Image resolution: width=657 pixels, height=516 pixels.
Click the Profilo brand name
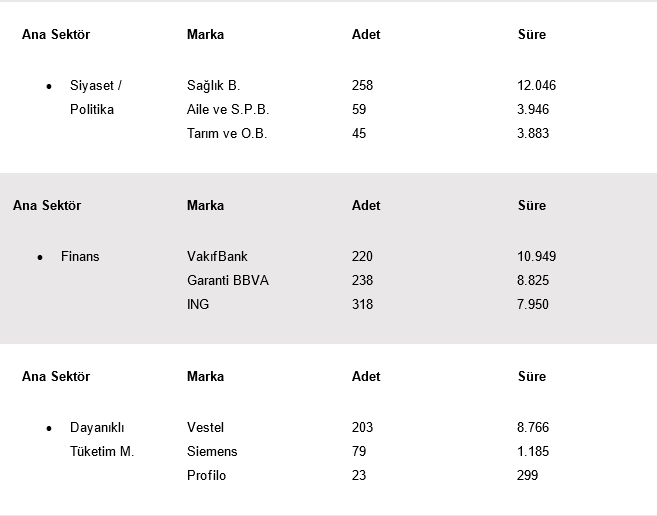coord(206,476)
